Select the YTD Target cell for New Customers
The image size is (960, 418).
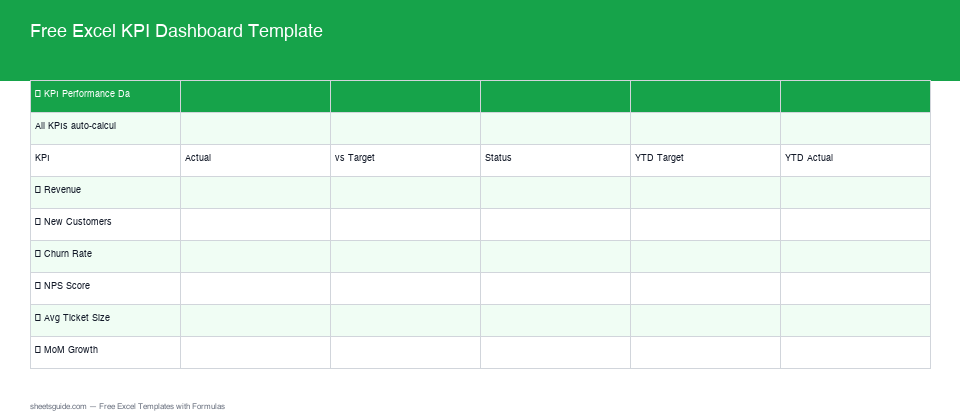click(x=705, y=225)
